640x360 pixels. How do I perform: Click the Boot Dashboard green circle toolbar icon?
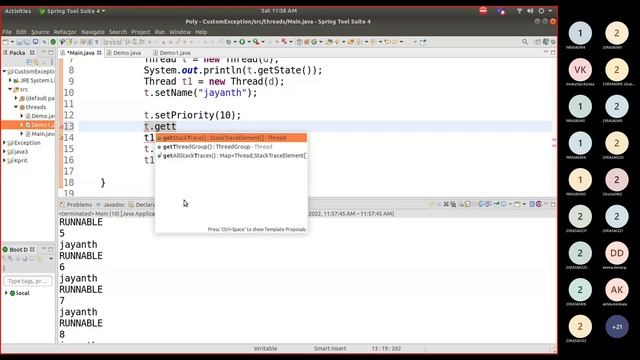pos(53,42)
